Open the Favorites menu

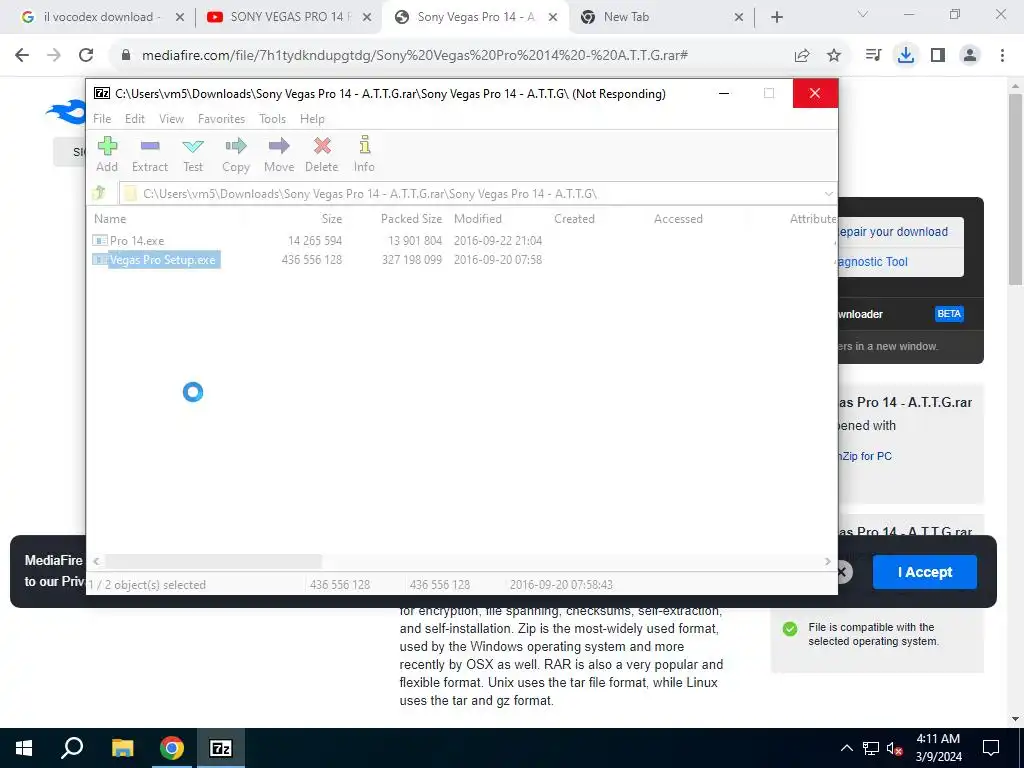(221, 119)
